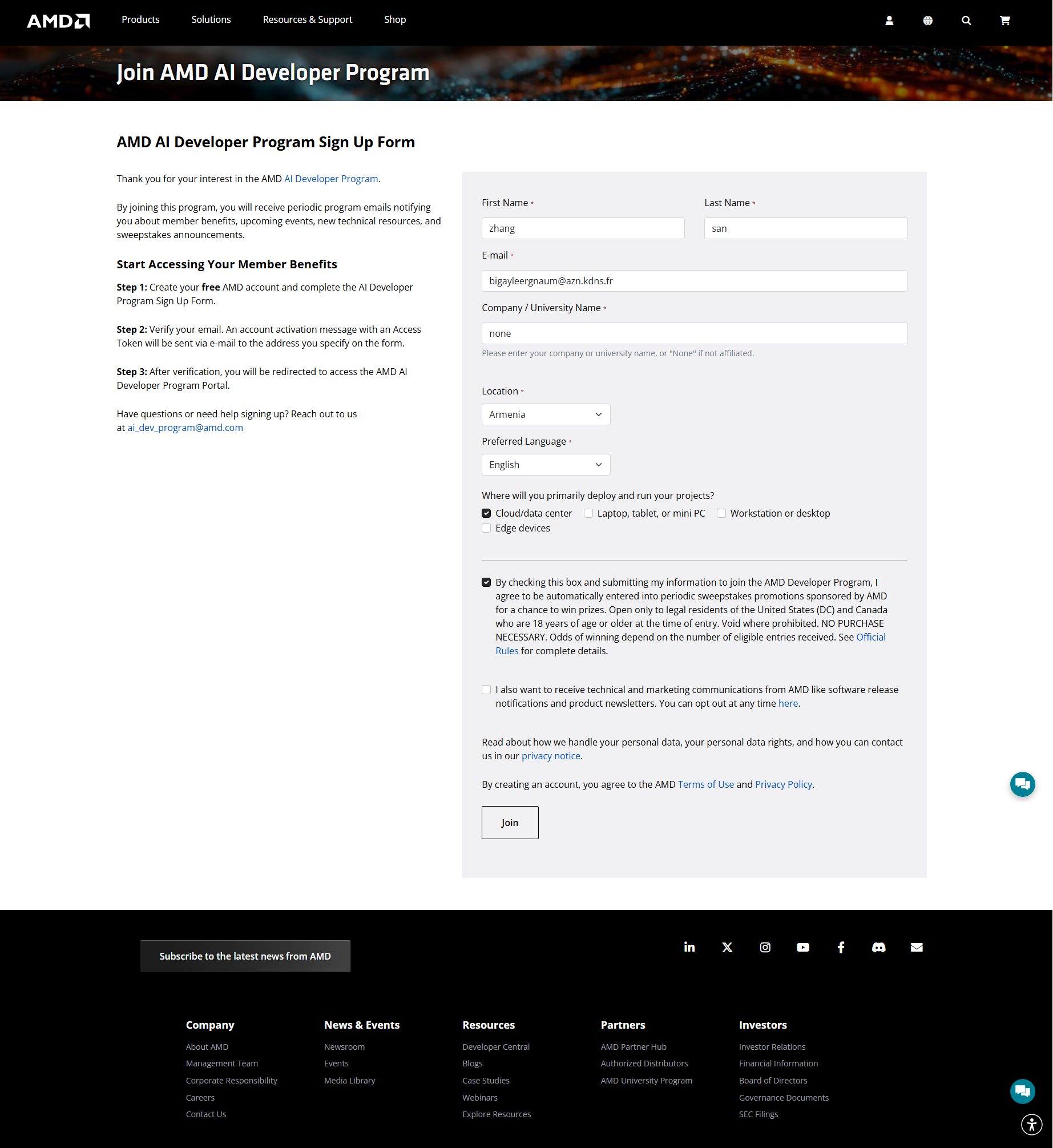Open the Investor Relations link
This screenshot has width=1053, height=1148.
[772, 1047]
